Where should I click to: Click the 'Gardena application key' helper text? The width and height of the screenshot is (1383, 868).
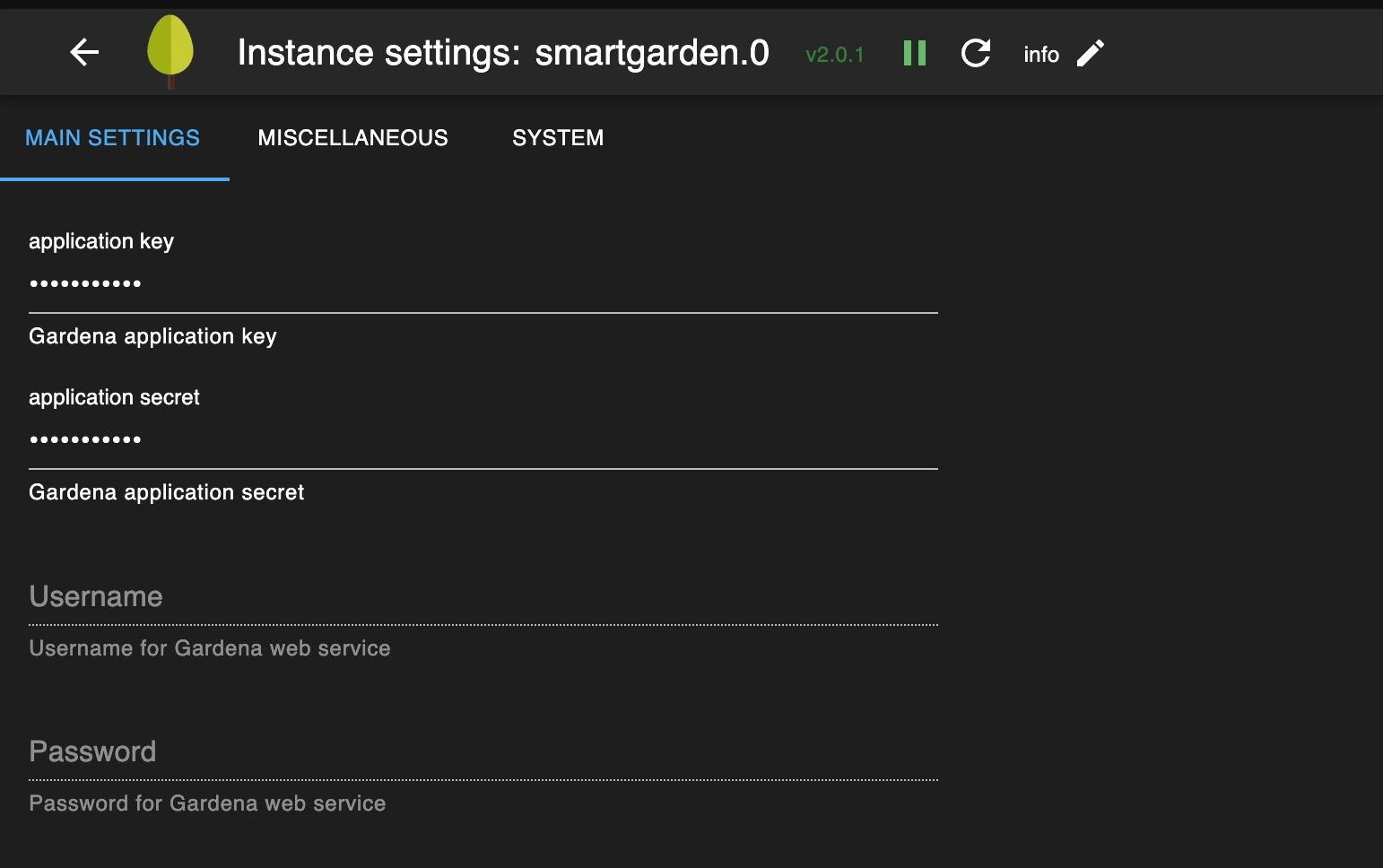pyautogui.click(x=152, y=336)
